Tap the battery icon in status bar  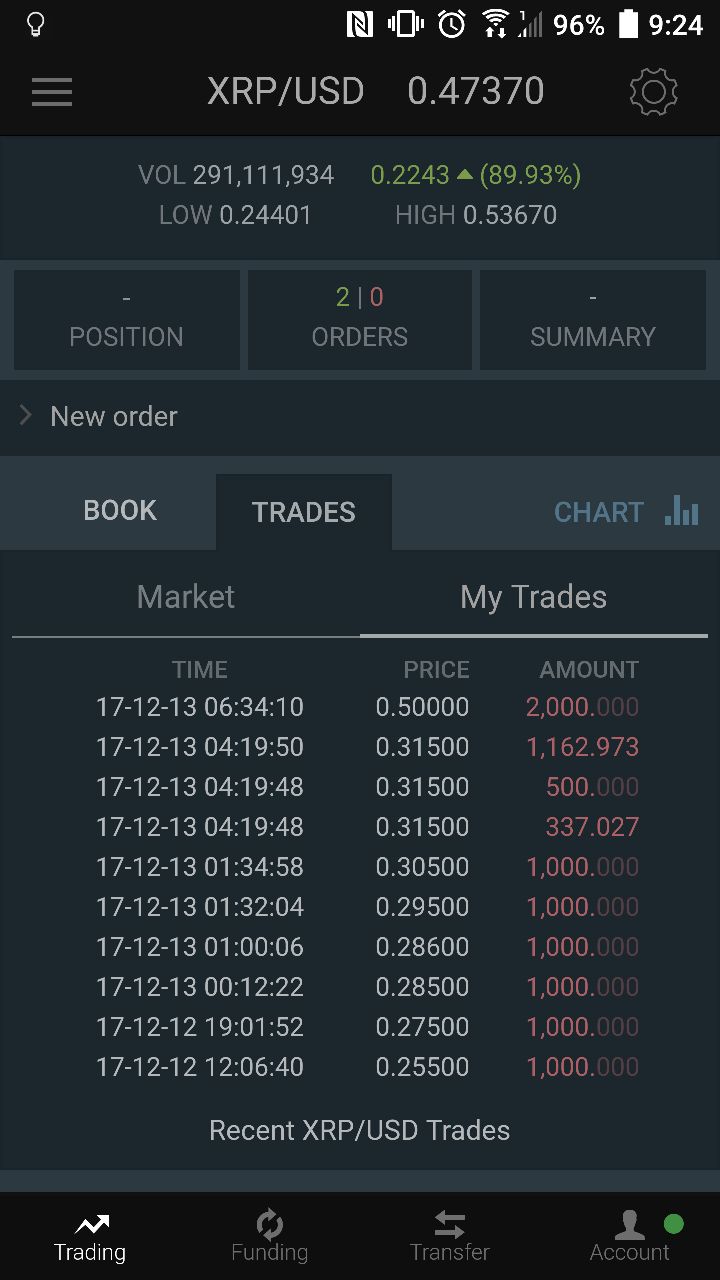pyautogui.click(x=628, y=24)
